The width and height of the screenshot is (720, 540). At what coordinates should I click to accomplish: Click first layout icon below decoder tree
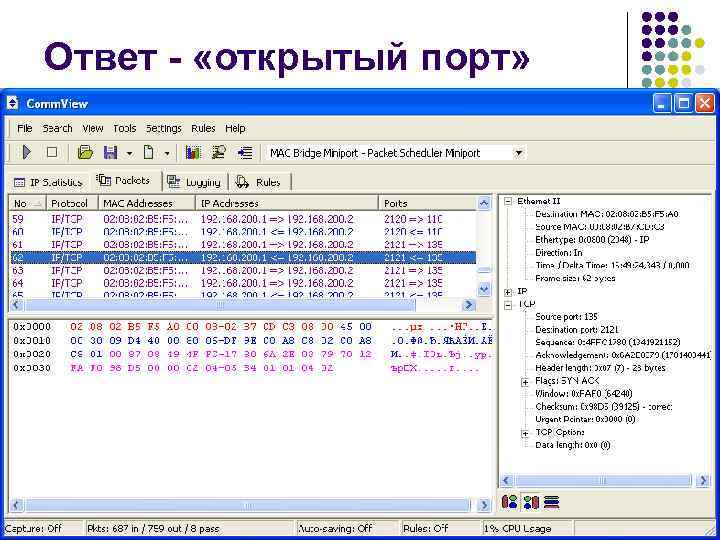coord(510,502)
